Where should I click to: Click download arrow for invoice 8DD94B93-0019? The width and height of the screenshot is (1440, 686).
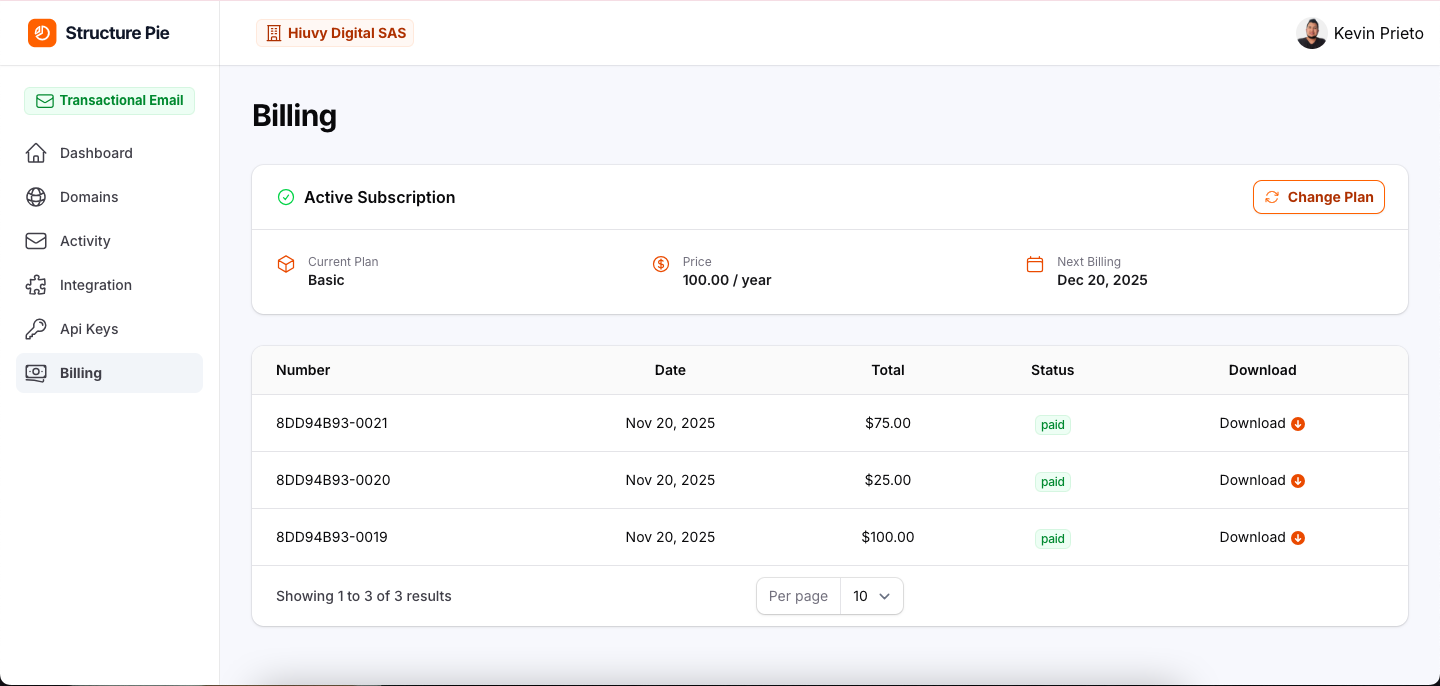(1298, 538)
